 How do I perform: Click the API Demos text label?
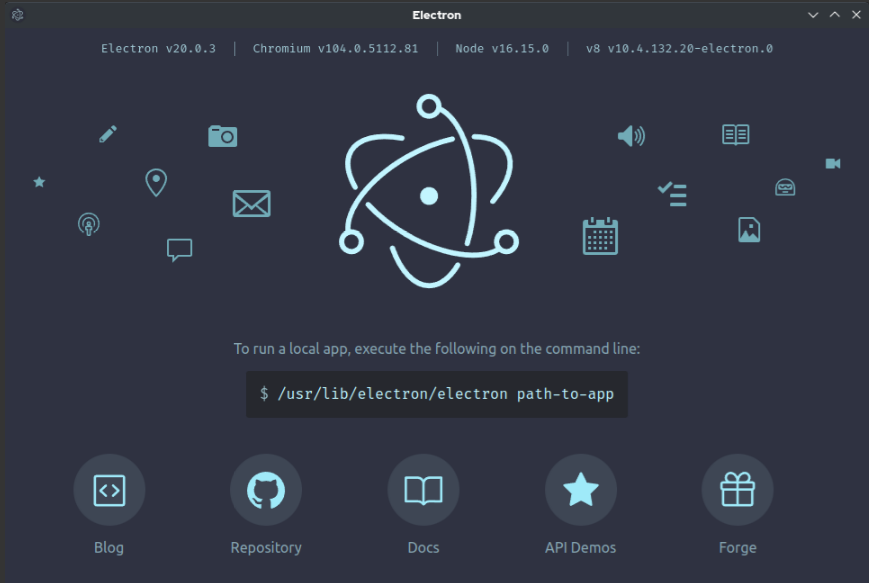coord(580,548)
